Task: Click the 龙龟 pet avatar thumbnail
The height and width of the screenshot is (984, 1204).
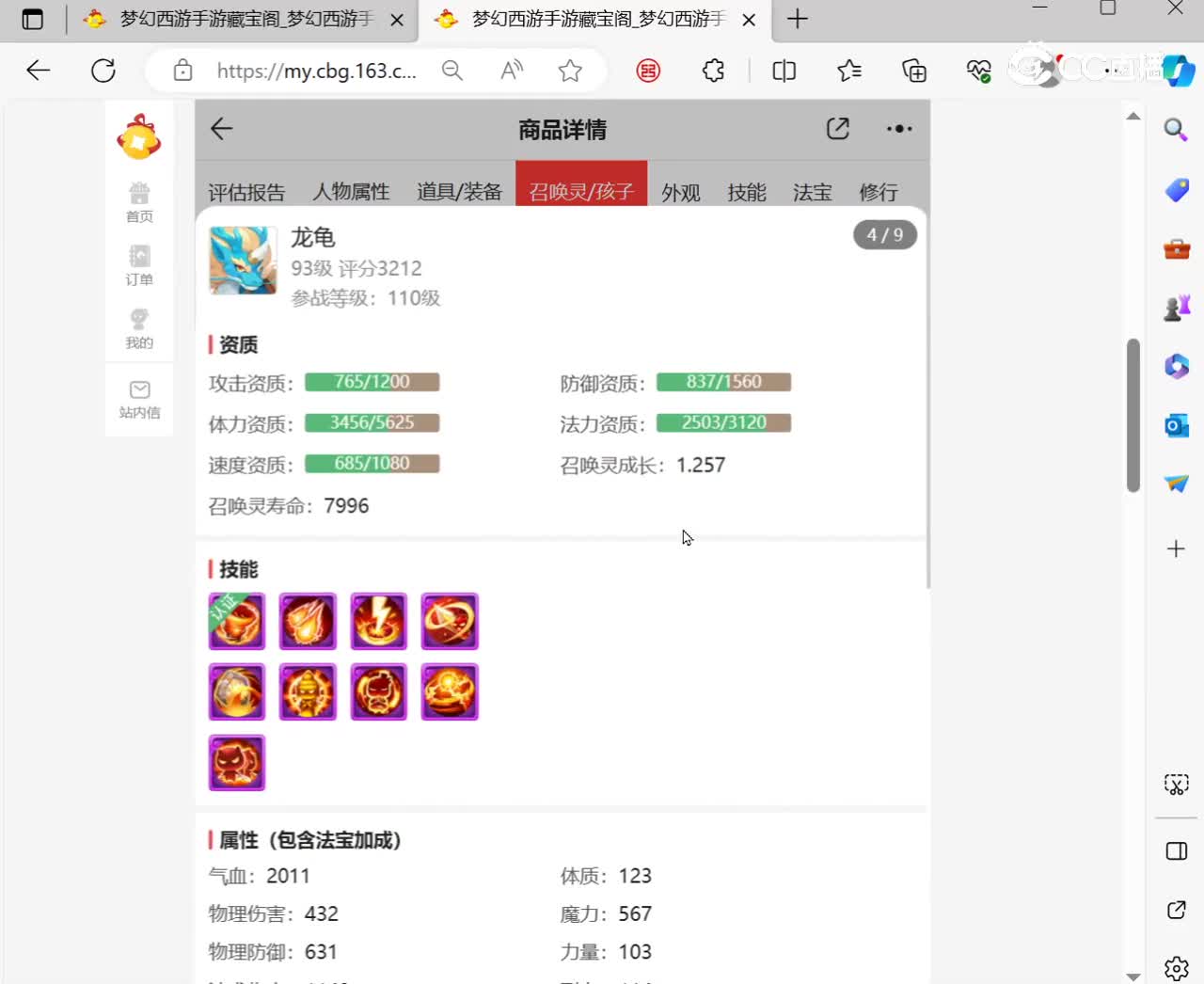Action: click(x=243, y=260)
